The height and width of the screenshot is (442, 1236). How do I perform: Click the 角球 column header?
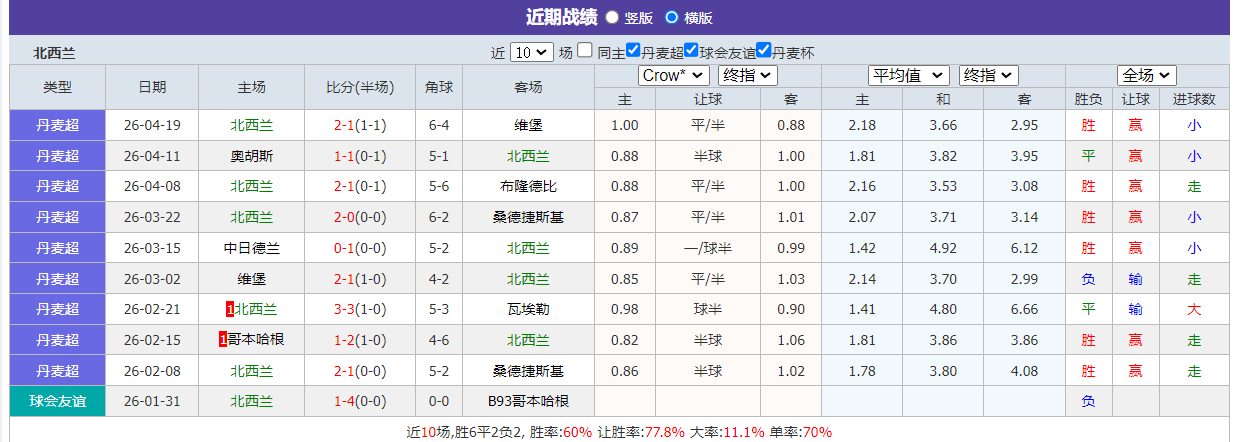coord(439,87)
